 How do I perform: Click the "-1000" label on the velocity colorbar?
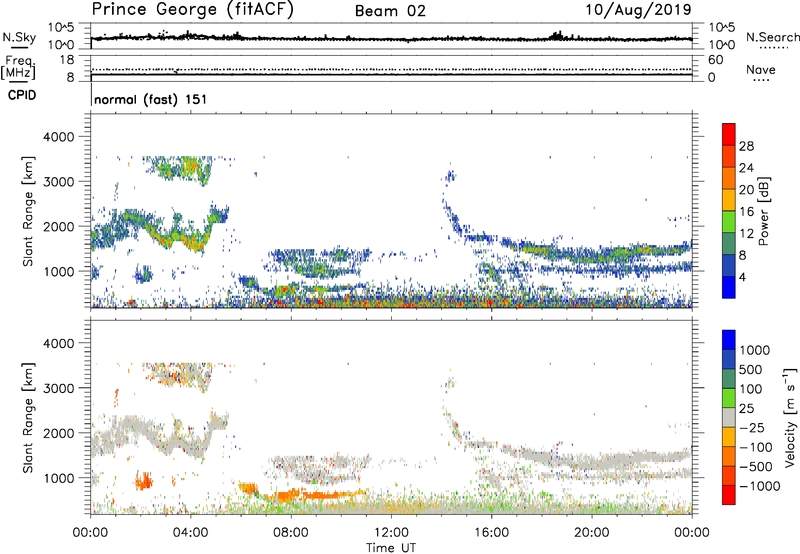760,486
